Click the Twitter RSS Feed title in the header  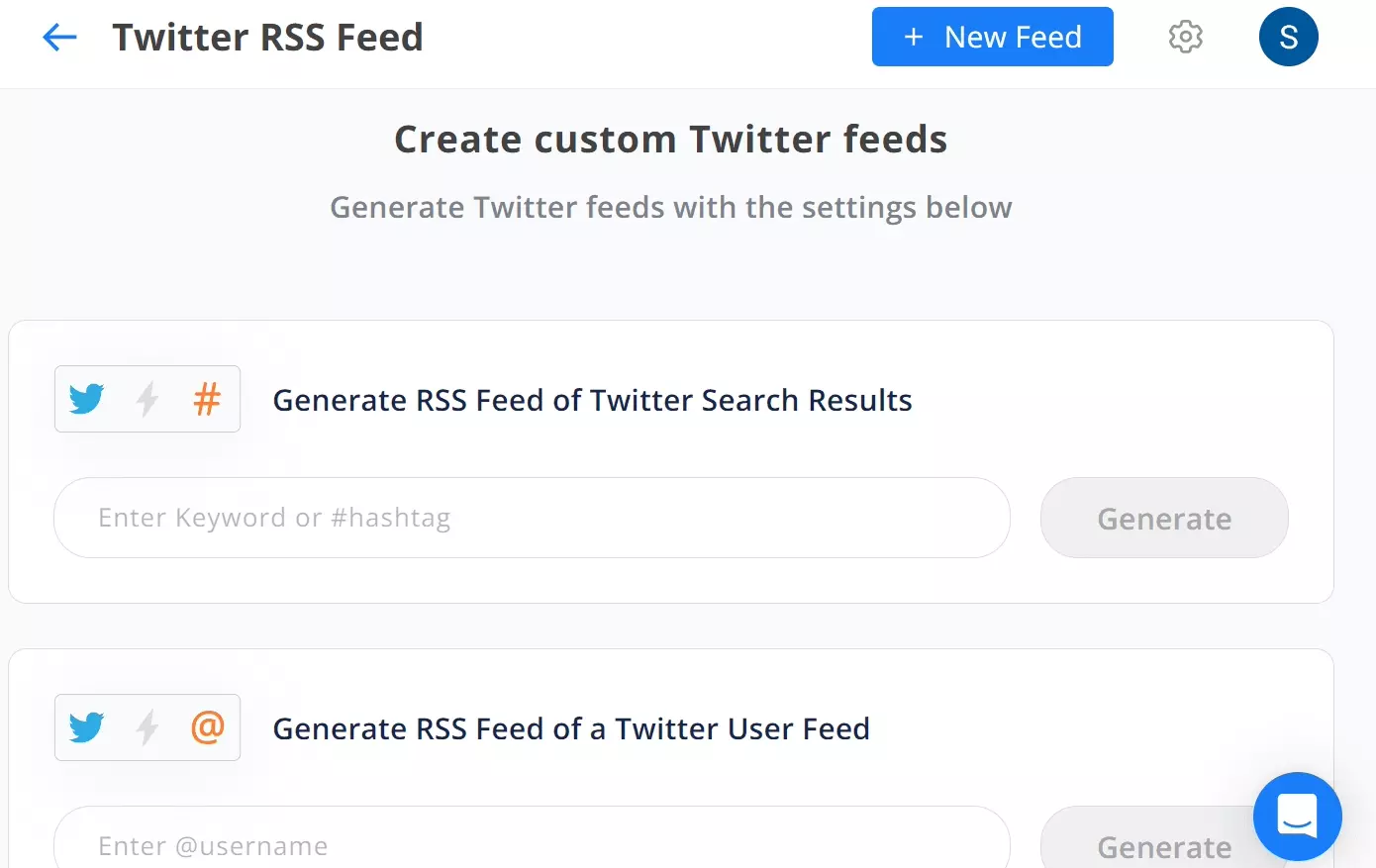[268, 37]
